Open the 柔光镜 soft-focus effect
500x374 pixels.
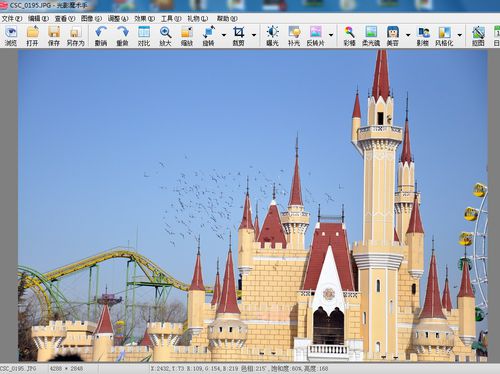pyautogui.click(x=371, y=36)
